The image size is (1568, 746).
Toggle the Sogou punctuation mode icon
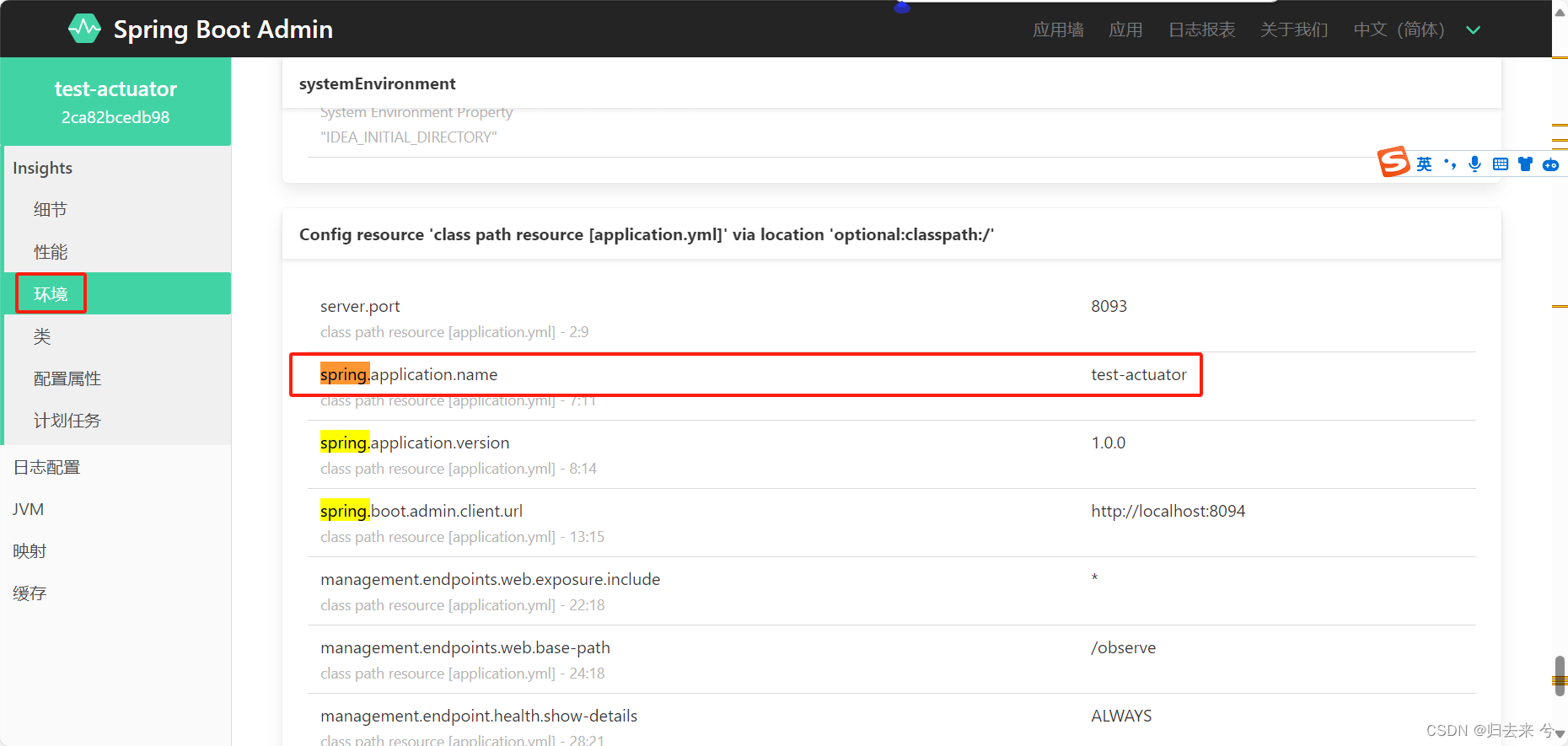1450,164
